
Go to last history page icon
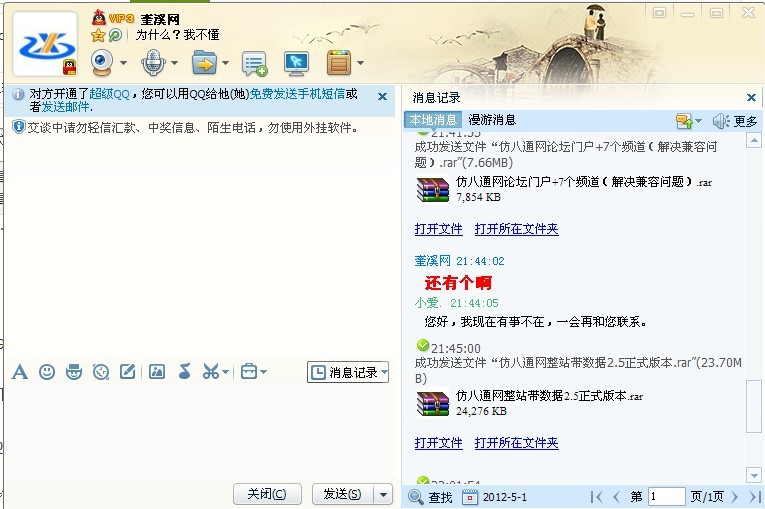[755, 497]
